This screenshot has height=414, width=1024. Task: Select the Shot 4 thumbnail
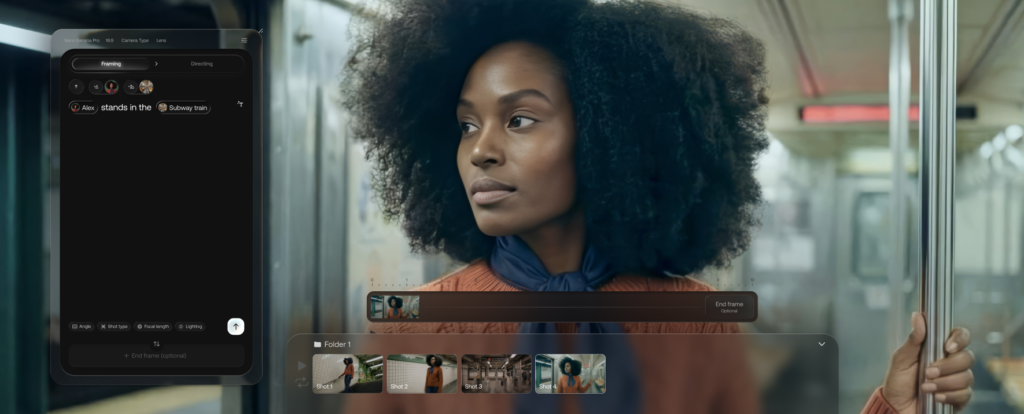[x=571, y=374]
